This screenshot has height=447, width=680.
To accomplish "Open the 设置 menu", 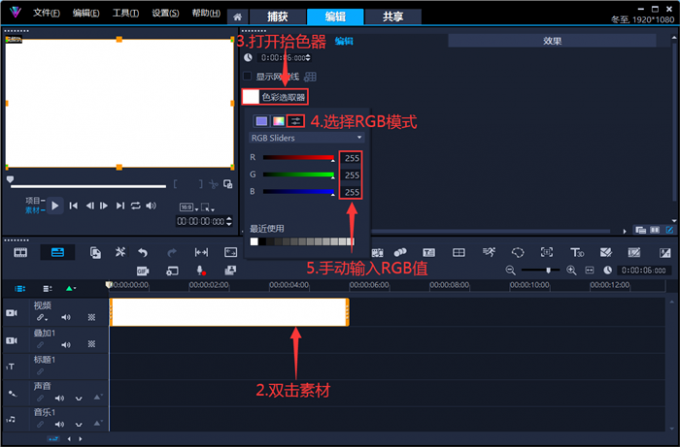I will pos(165,13).
